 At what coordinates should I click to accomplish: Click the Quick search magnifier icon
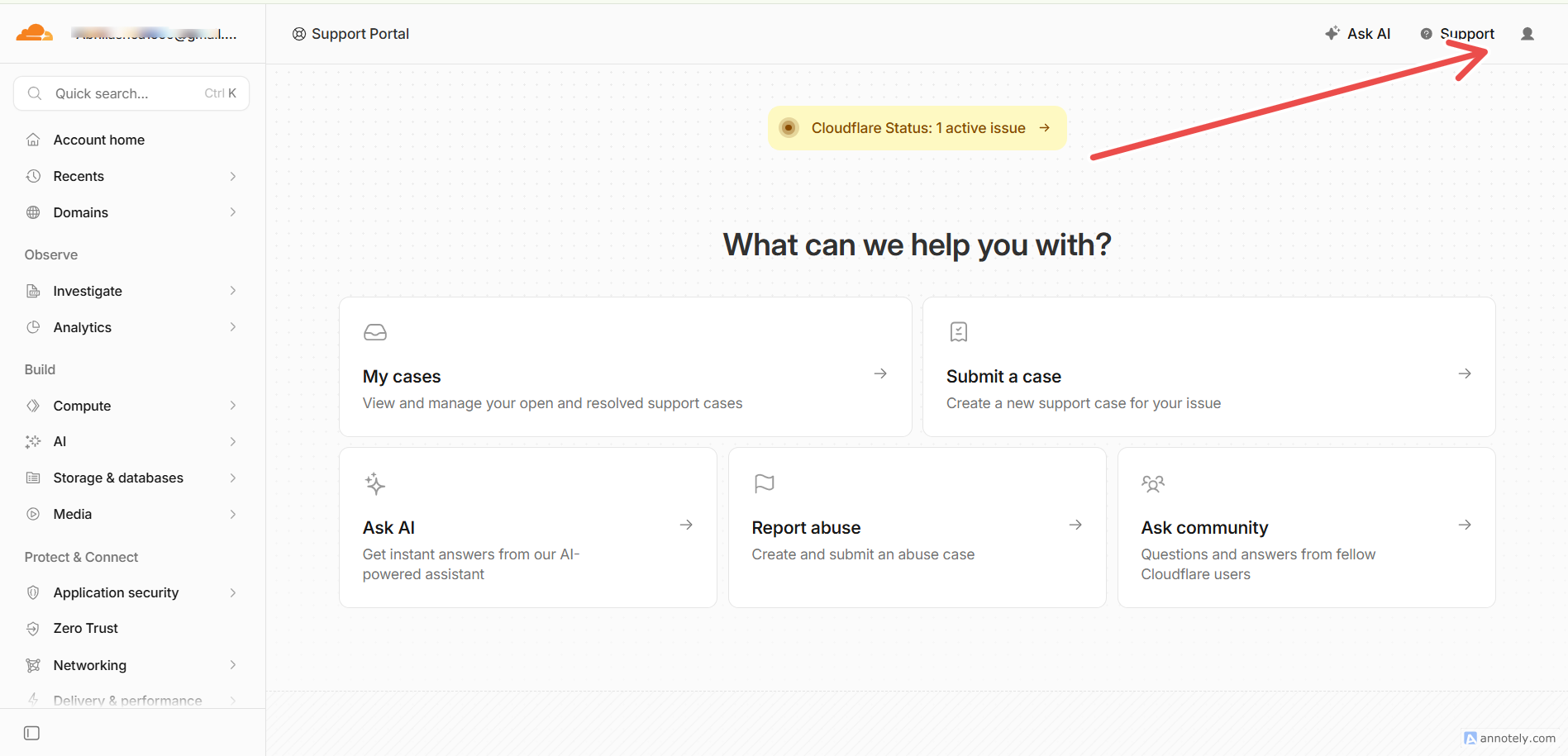pos(35,93)
